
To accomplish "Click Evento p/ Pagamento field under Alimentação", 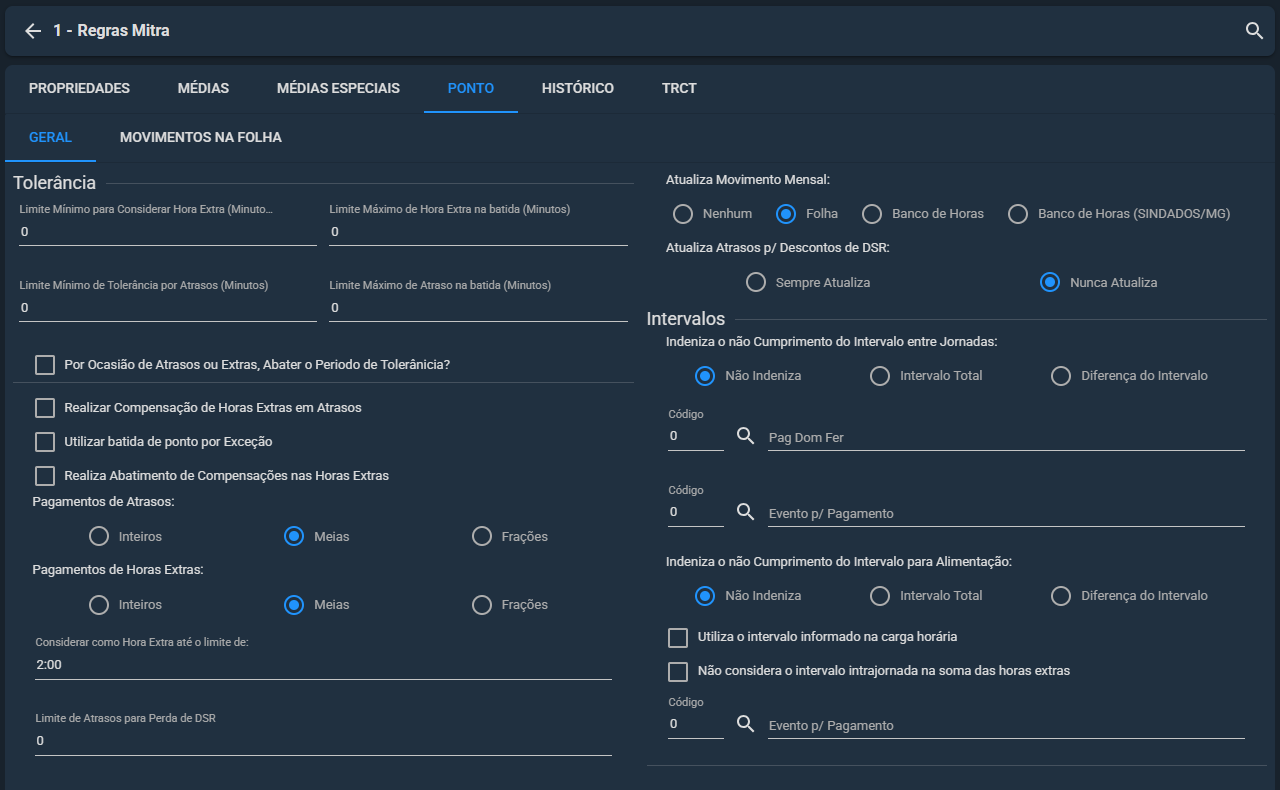I will tap(1006, 726).
